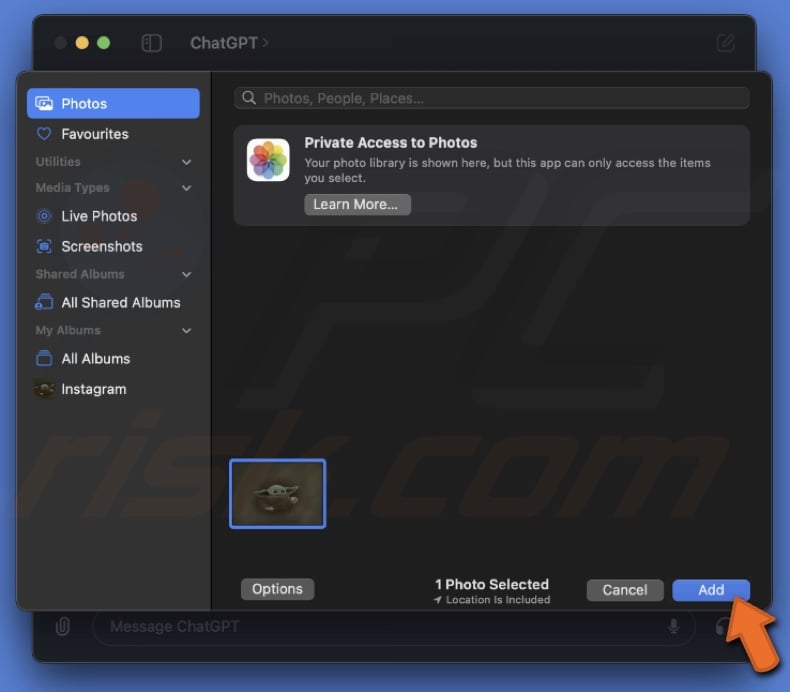The width and height of the screenshot is (790, 692).
Task: Open Live Photos media type
Action: click(x=99, y=216)
